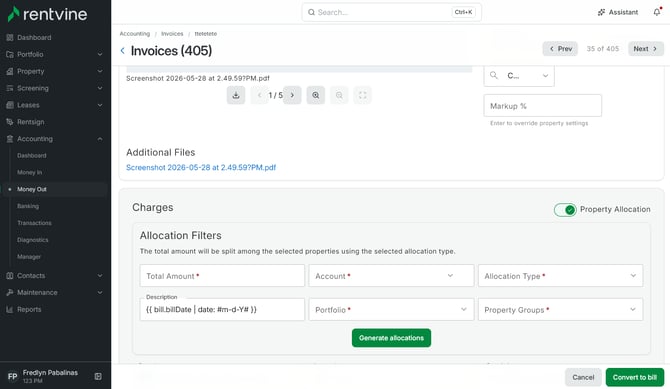This screenshot has height=389, width=670.
Task: Click the search magnifier icon in top bar
Action: [311, 12]
